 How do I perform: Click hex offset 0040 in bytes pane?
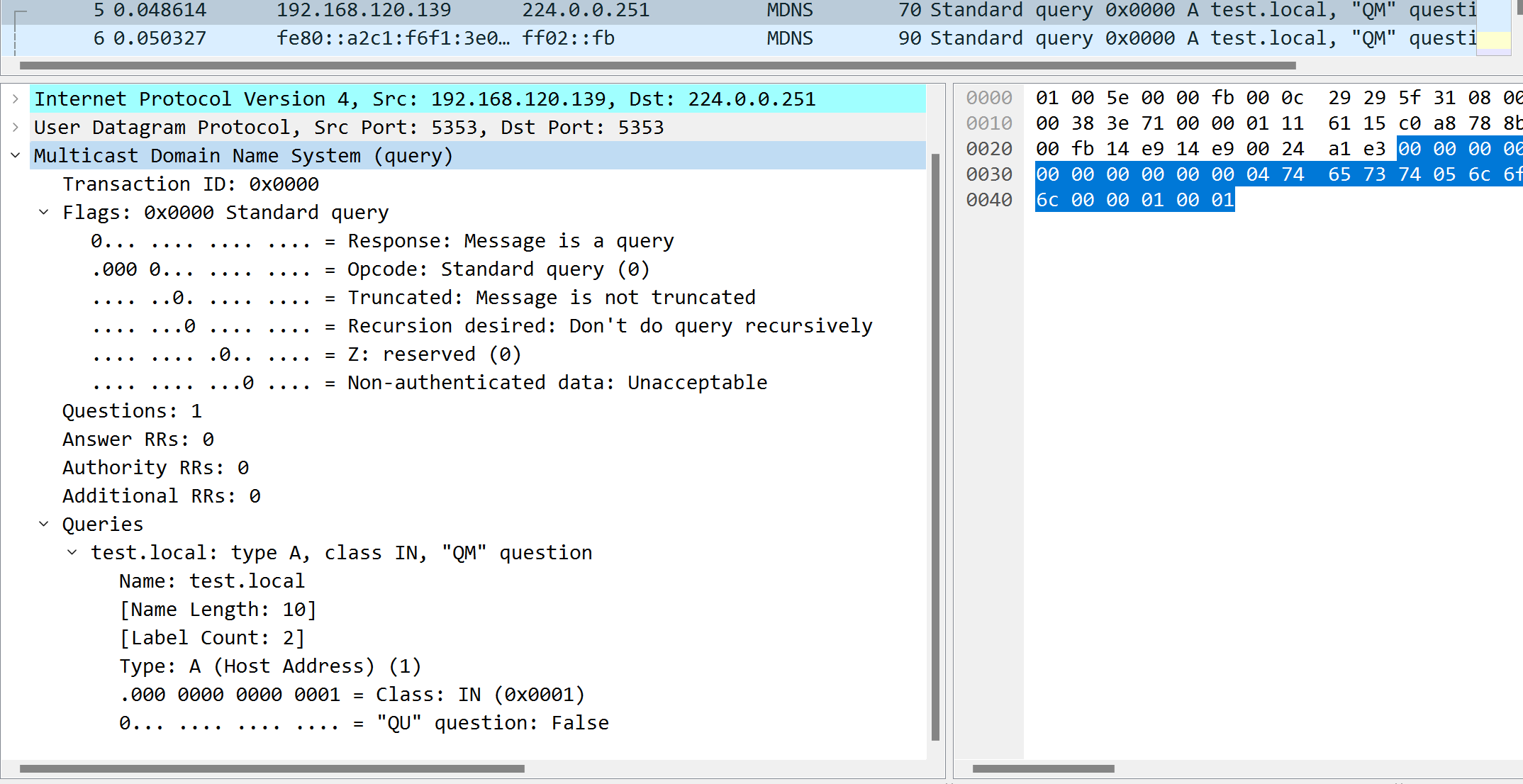click(989, 200)
